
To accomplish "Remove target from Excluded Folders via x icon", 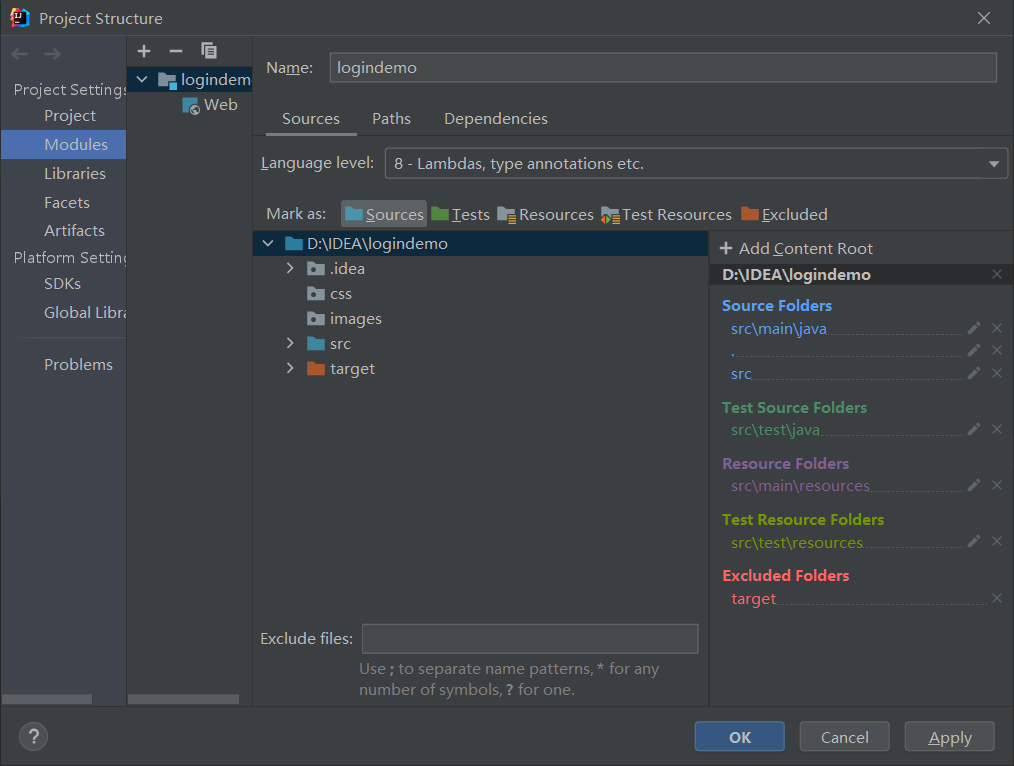I will point(996,598).
